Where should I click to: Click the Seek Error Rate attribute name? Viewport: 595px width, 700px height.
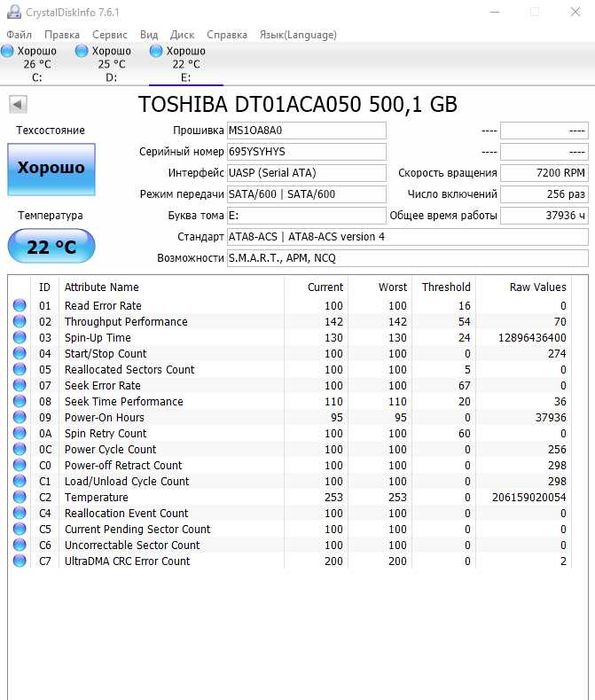[103, 386]
